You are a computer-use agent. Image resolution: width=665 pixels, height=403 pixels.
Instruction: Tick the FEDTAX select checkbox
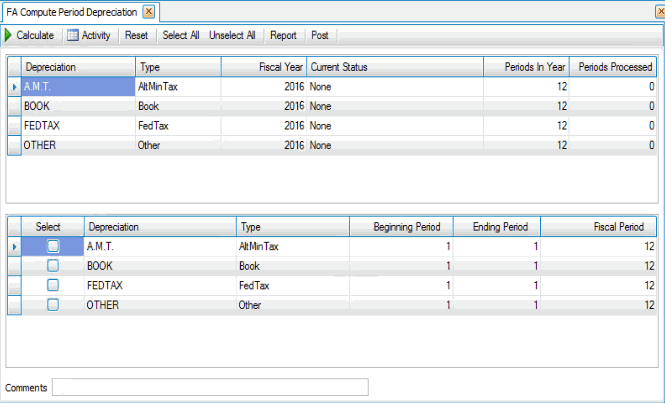pos(53,285)
